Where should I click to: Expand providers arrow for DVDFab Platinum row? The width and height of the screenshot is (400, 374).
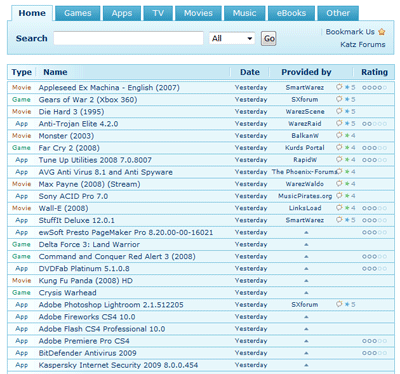(x=306, y=269)
